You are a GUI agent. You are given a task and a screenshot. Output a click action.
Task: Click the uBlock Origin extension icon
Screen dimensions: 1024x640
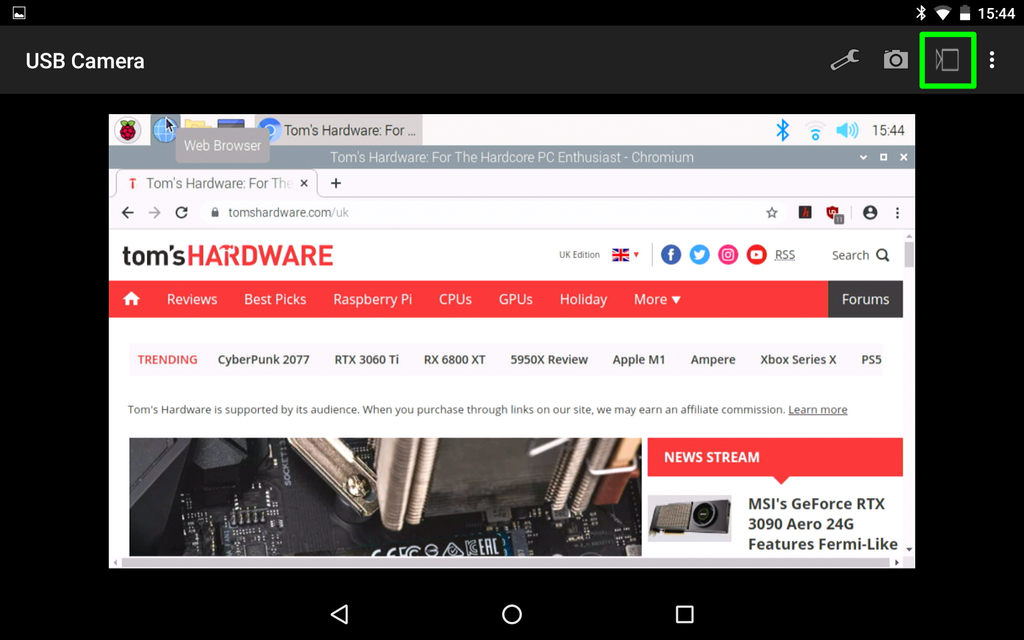[835, 212]
